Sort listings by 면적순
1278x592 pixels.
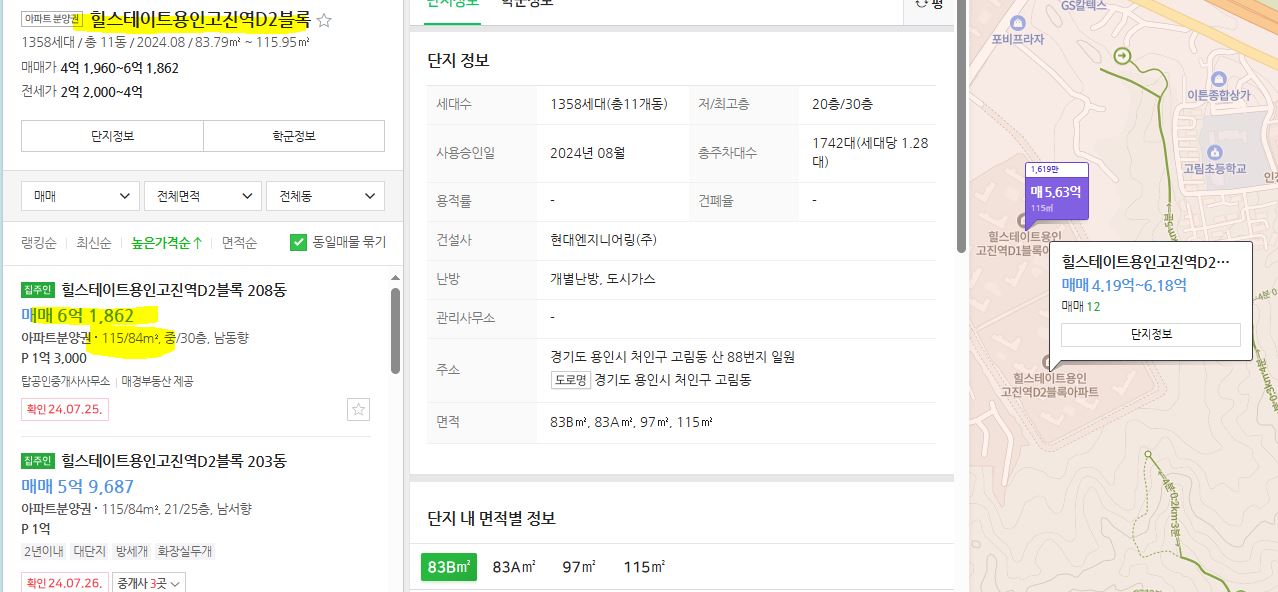tap(240, 243)
